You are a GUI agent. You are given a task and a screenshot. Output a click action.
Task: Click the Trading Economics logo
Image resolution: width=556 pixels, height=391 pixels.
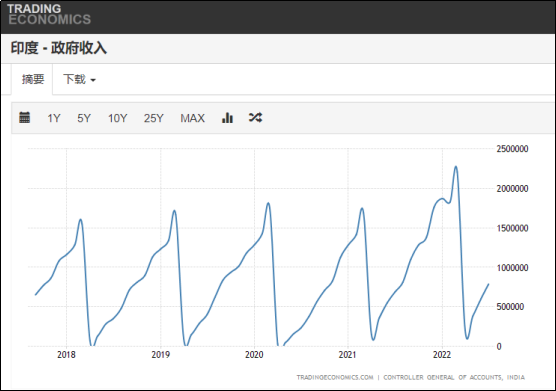pyautogui.click(x=49, y=15)
